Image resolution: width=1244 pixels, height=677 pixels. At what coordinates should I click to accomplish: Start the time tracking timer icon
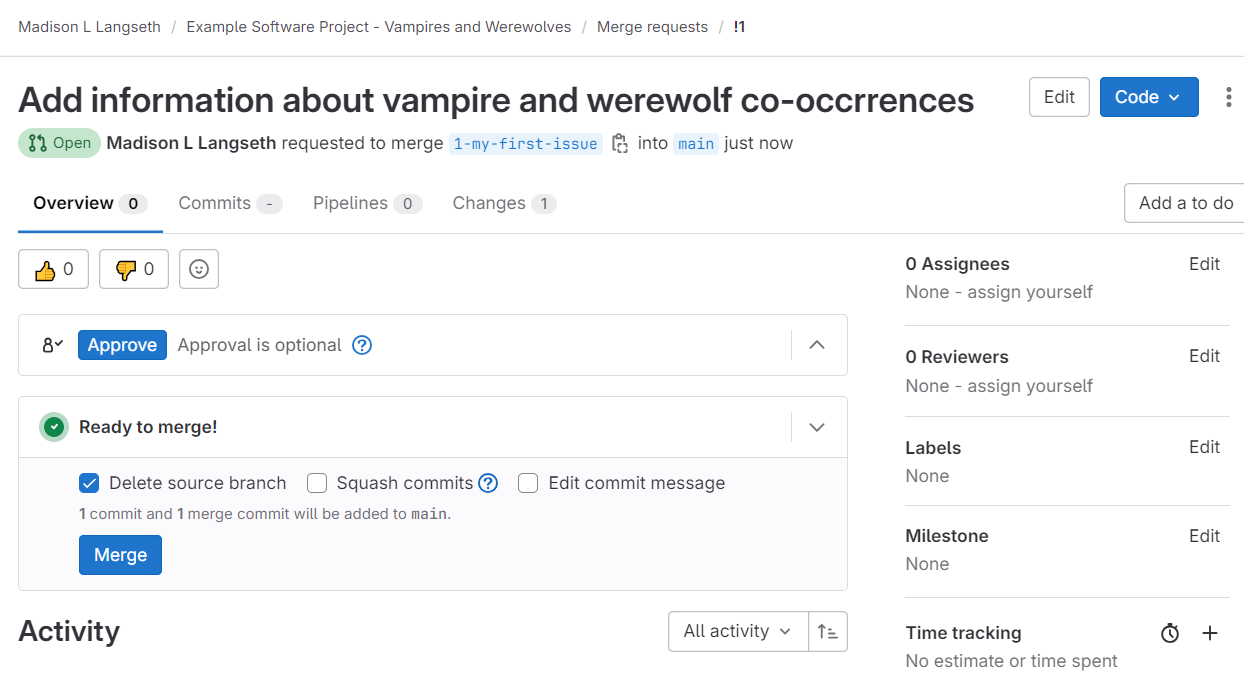tap(1170, 633)
